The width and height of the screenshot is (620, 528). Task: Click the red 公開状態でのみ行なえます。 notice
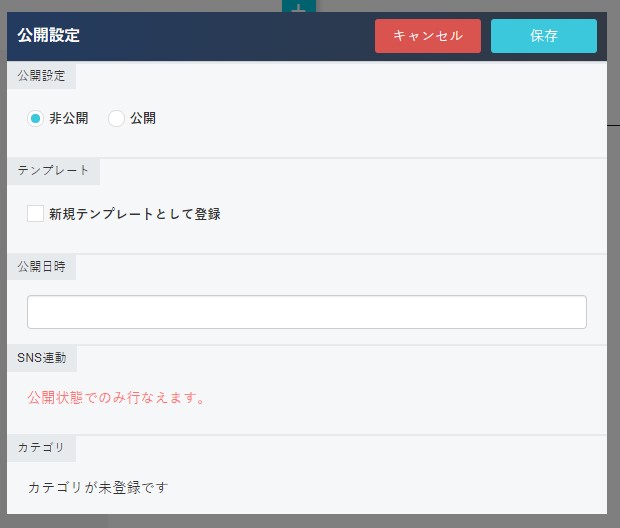pyautogui.click(x=116, y=397)
